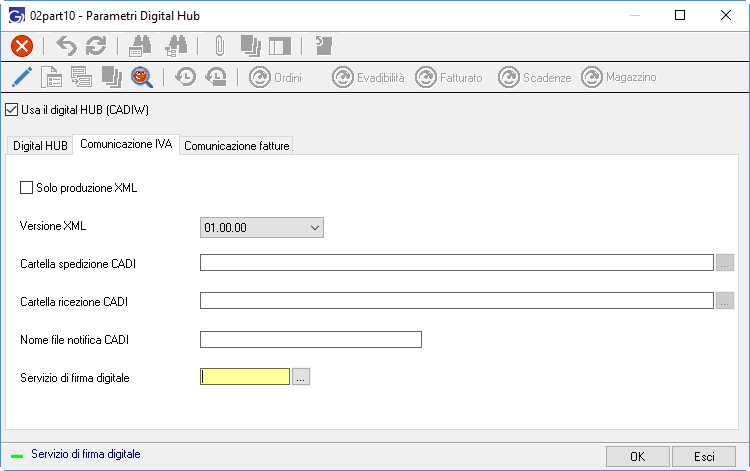Screen dimensions: 750x471
Task: Click the binoculars tree search icon
Action: (176, 46)
